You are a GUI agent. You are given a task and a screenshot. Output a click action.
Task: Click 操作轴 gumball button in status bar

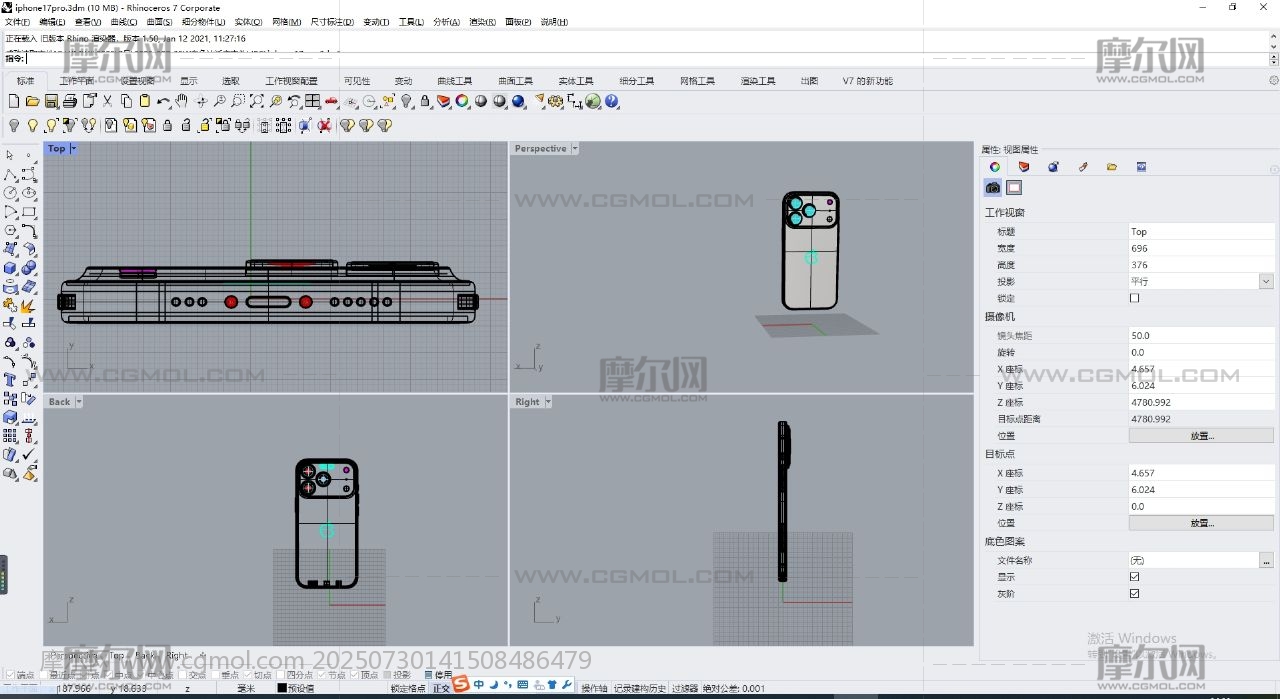[x=594, y=688]
